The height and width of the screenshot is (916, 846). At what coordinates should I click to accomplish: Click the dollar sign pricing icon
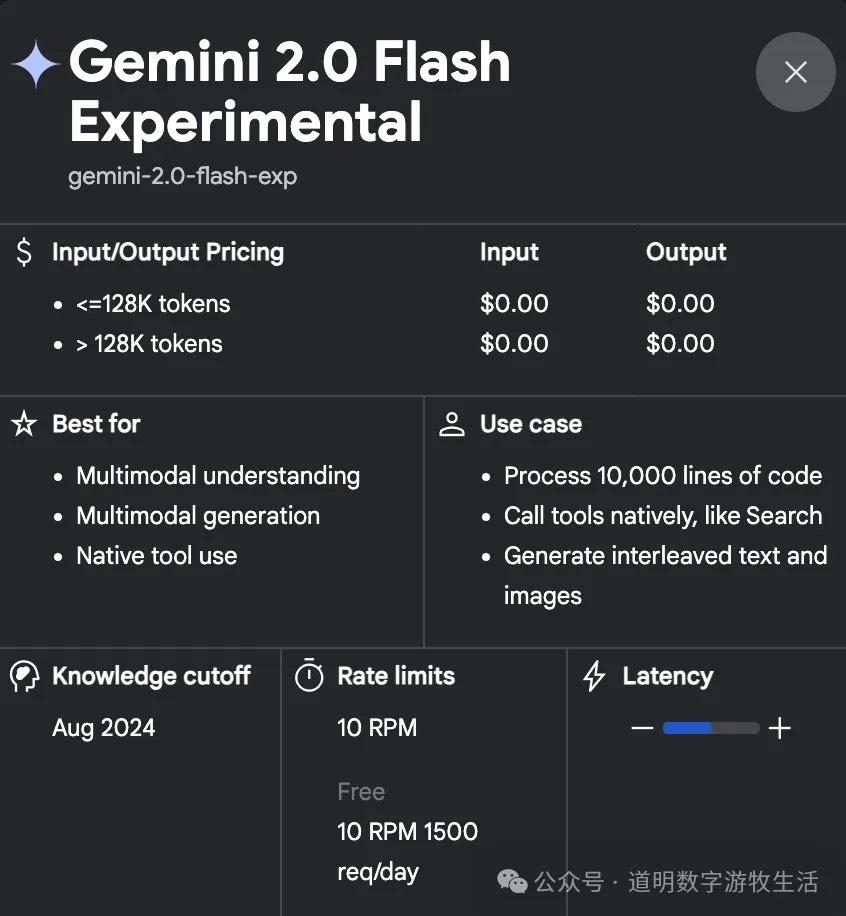pos(23,253)
